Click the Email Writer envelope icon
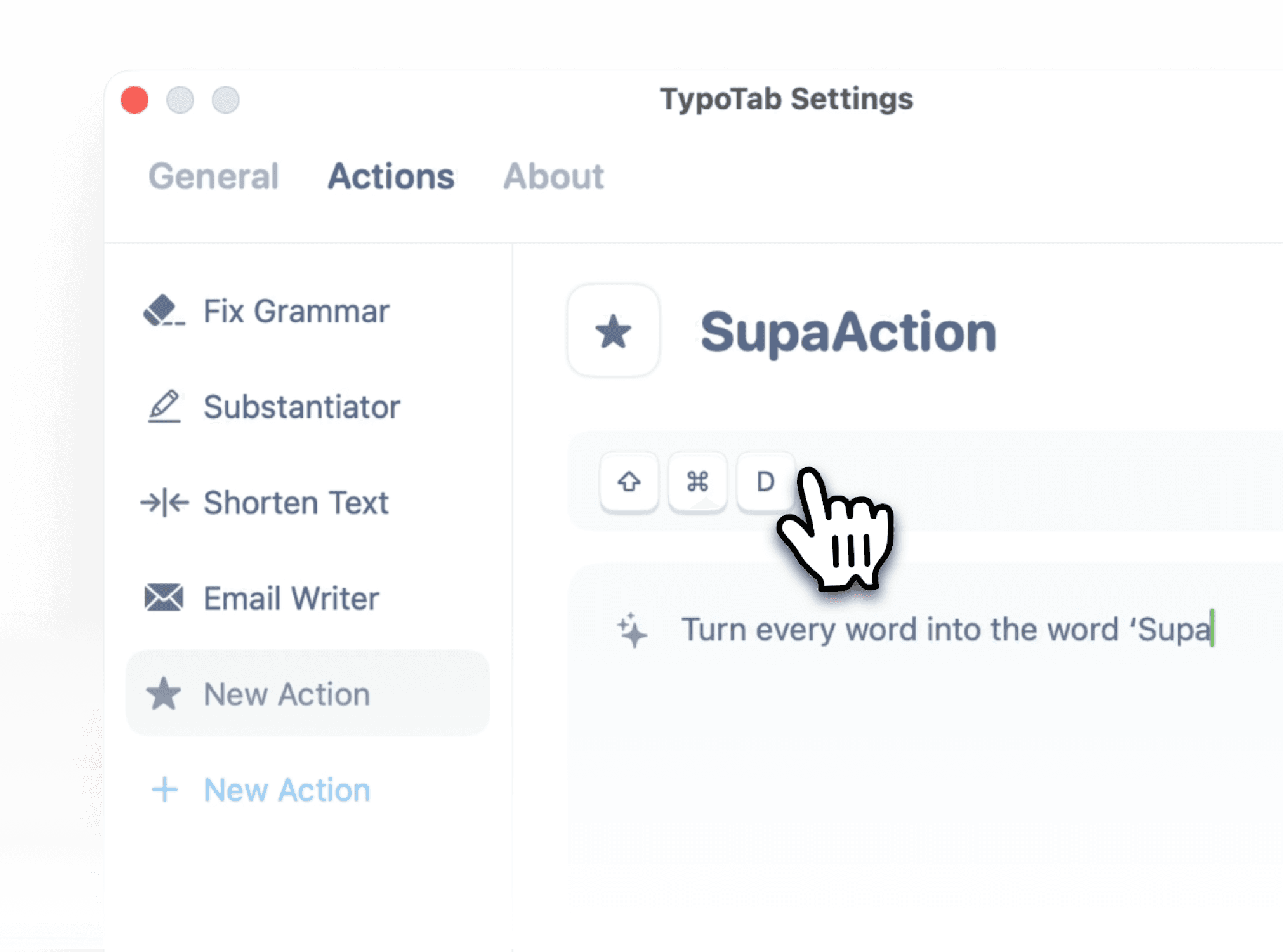This screenshot has height=952, width=1283. click(164, 597)
